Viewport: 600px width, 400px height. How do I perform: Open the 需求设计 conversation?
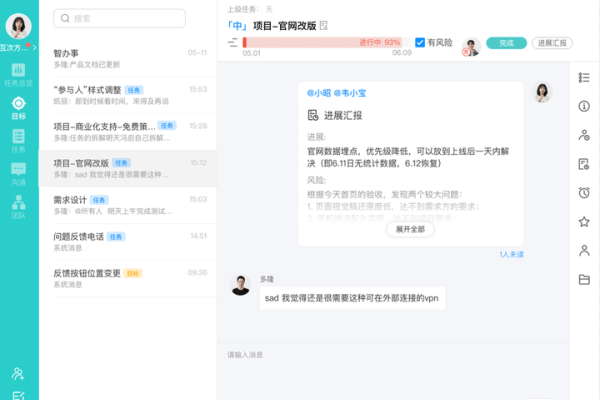coord(130,205)
